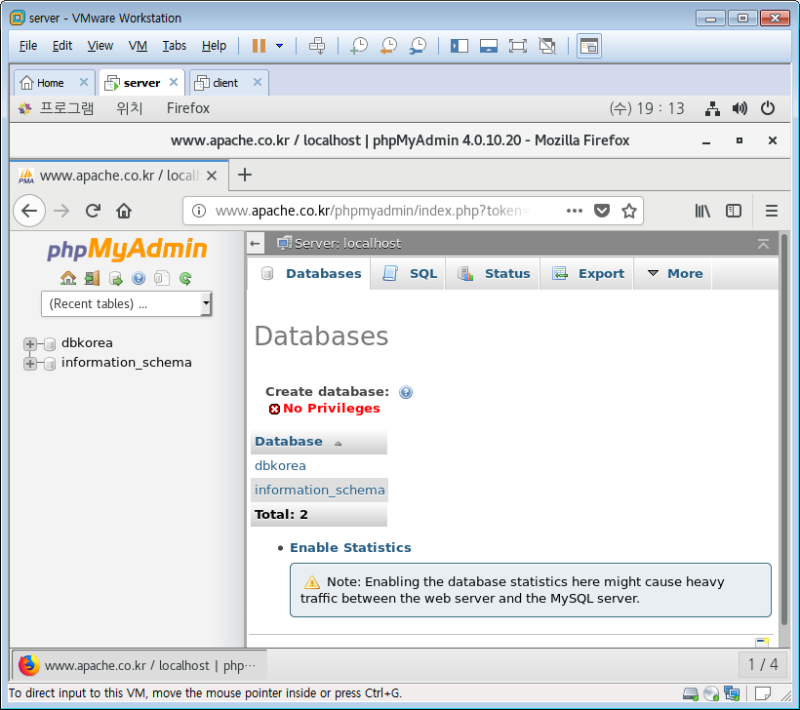800x710 pixels.
Task: Toggle the VMware library sidebar view icon
Action: pos(459,46)
